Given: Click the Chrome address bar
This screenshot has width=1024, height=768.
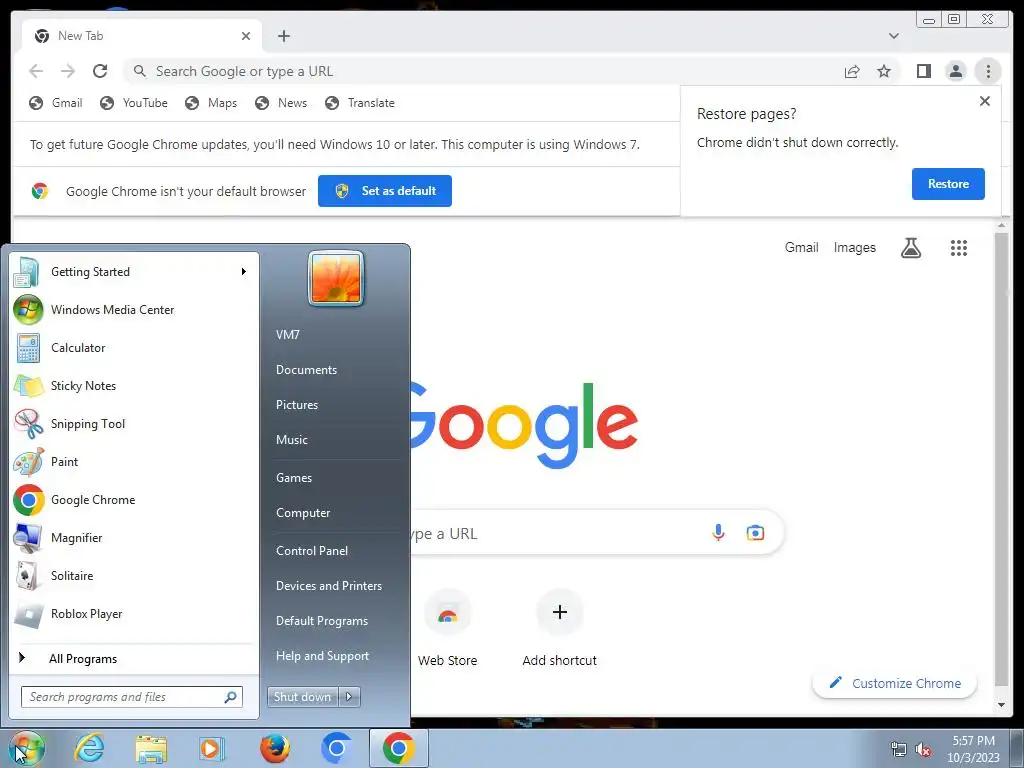Looking at the screenshot, I should tap(483, 71).
